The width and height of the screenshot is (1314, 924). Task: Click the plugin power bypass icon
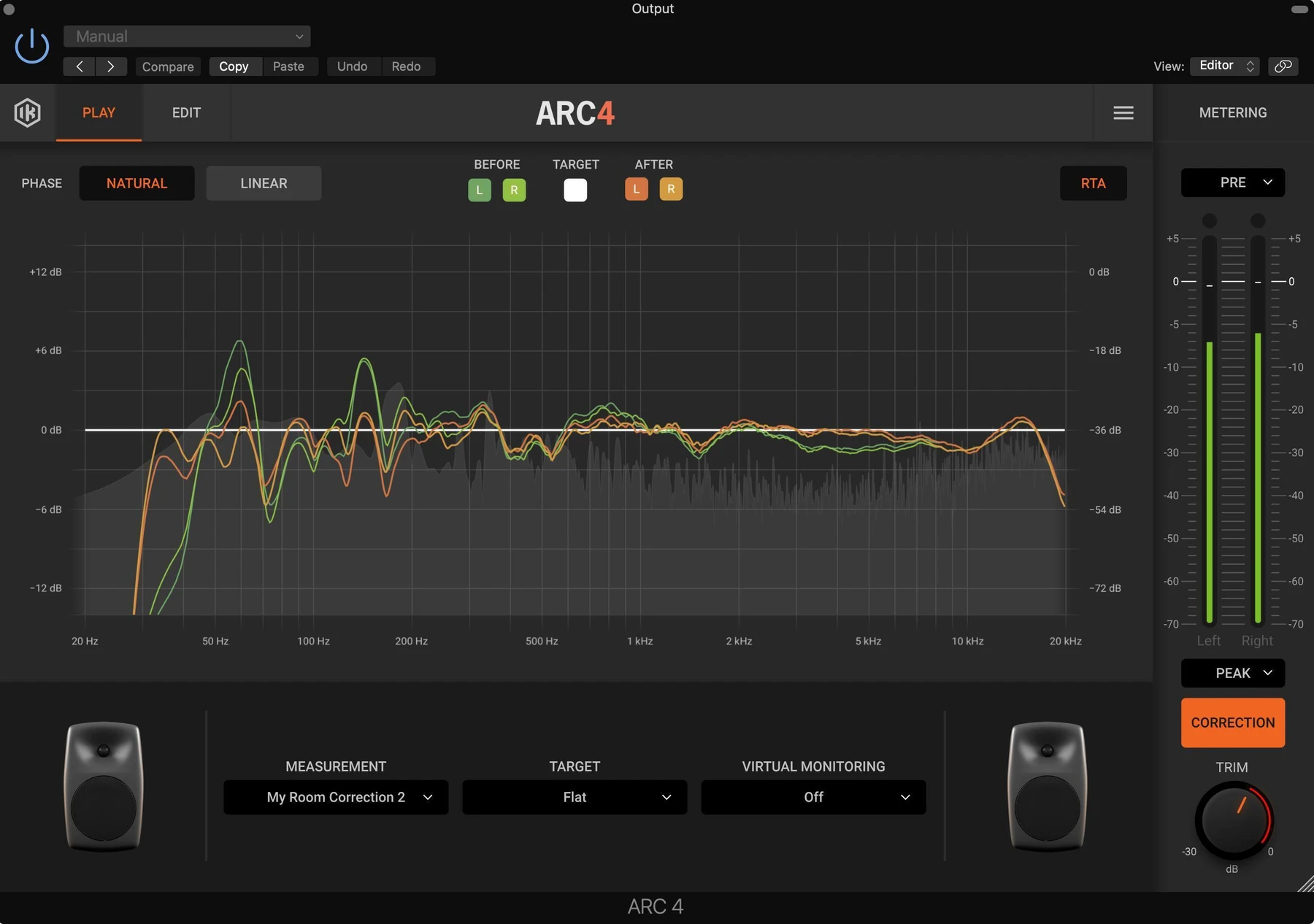coord(32,47)
